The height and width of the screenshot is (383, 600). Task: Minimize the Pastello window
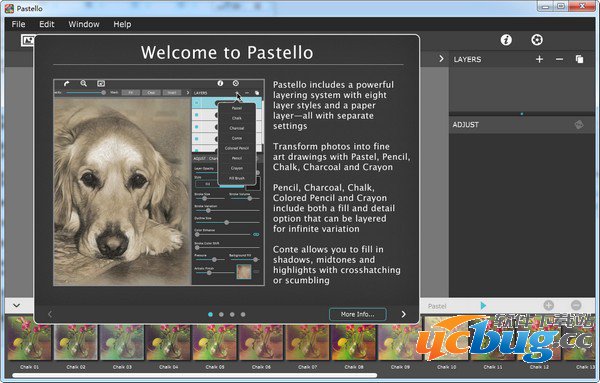(x=545, y=6)
